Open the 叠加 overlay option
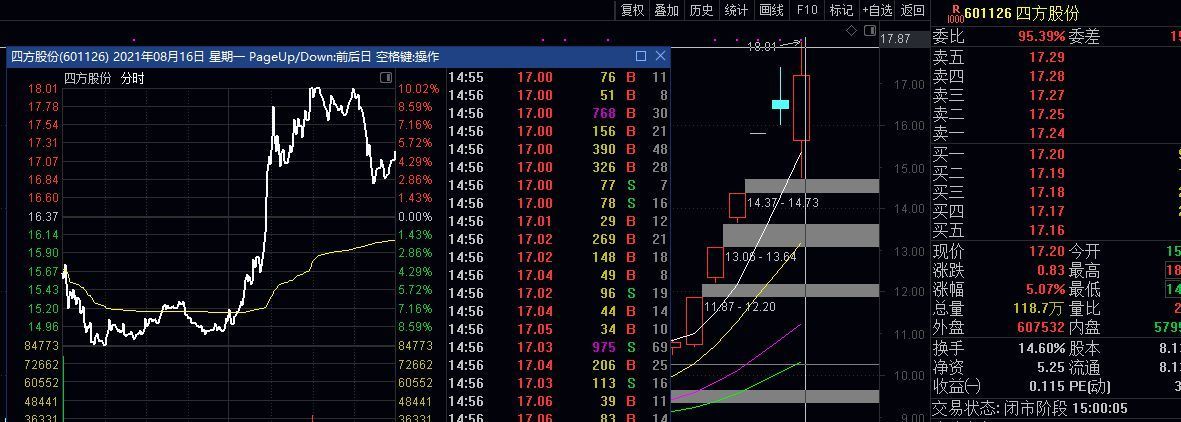1181x422 pixels. pos(666,10)
